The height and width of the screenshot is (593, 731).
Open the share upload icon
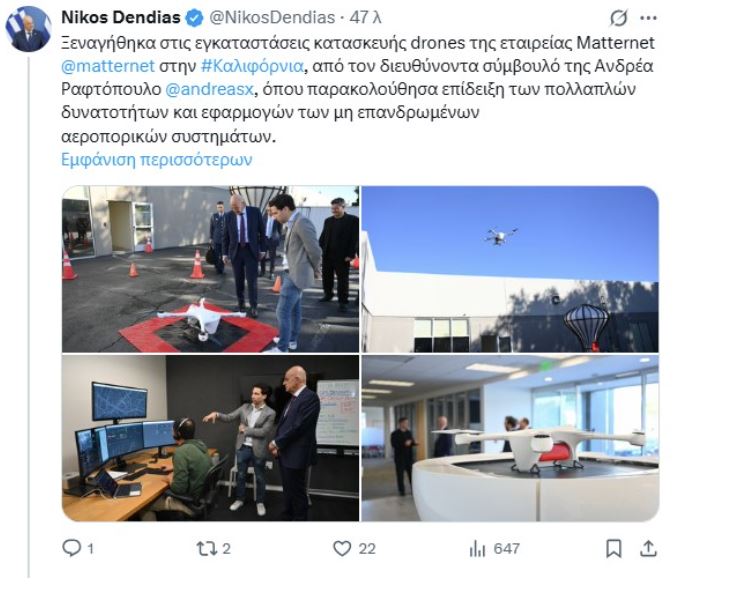click(648, 548)
